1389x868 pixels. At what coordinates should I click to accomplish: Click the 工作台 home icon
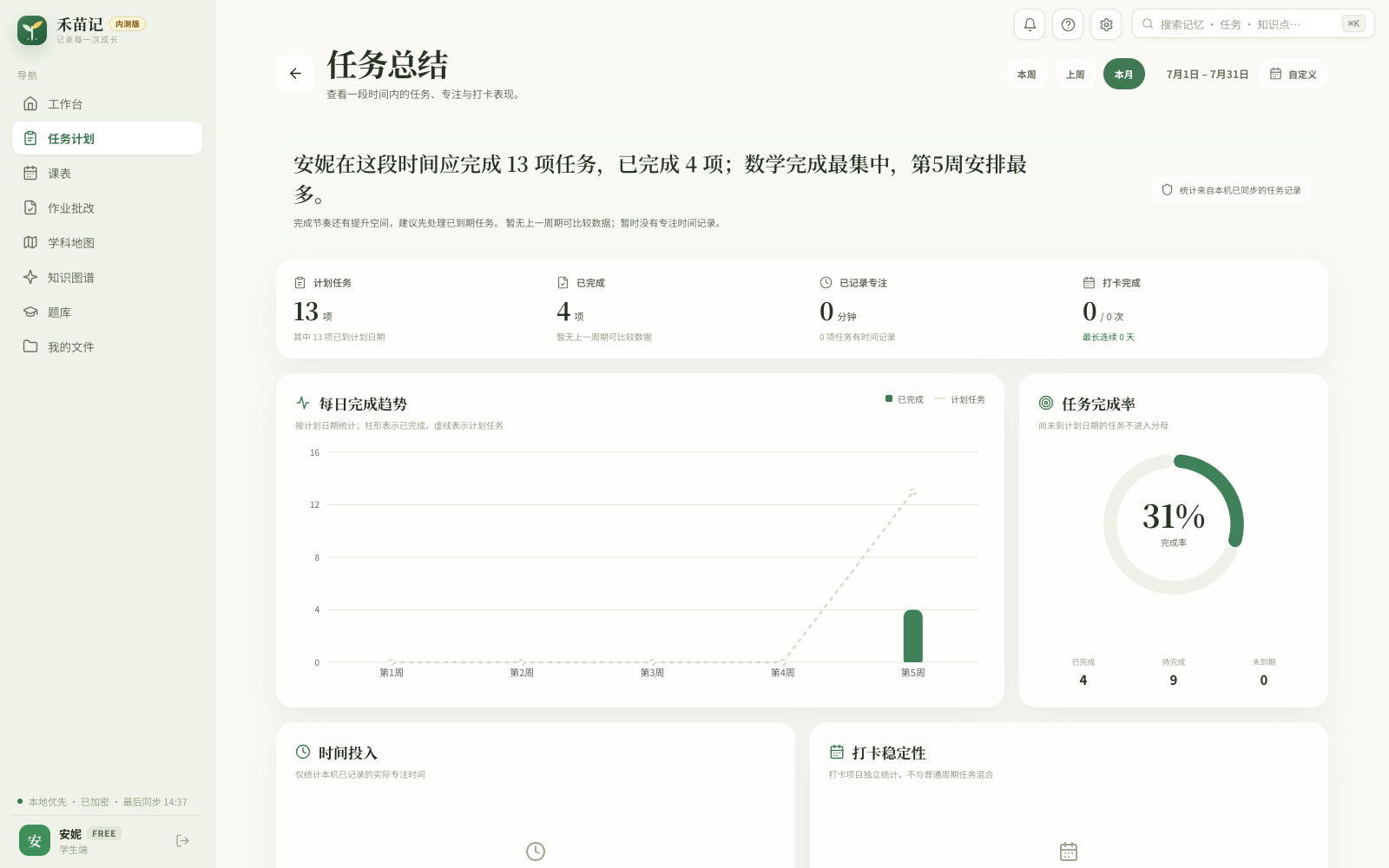click(x=30, y=103)
